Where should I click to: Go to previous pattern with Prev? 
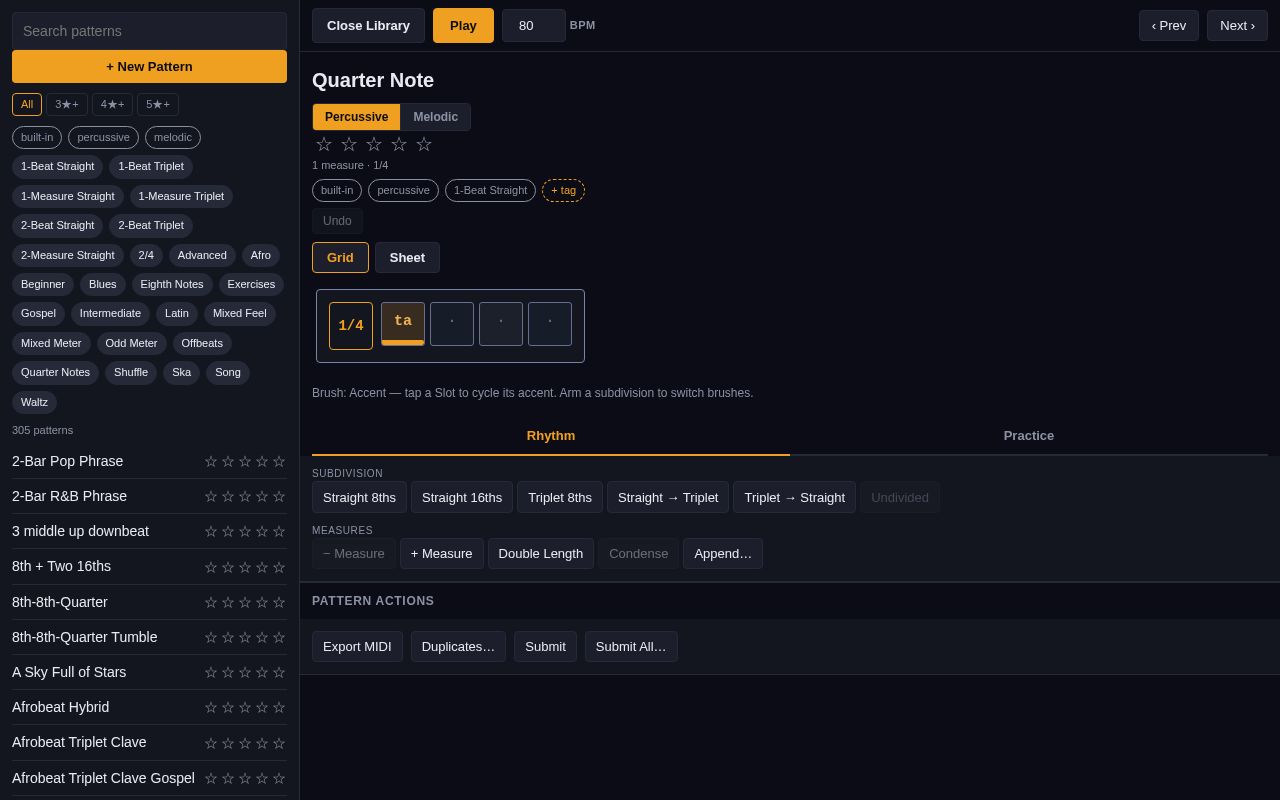1169,26
